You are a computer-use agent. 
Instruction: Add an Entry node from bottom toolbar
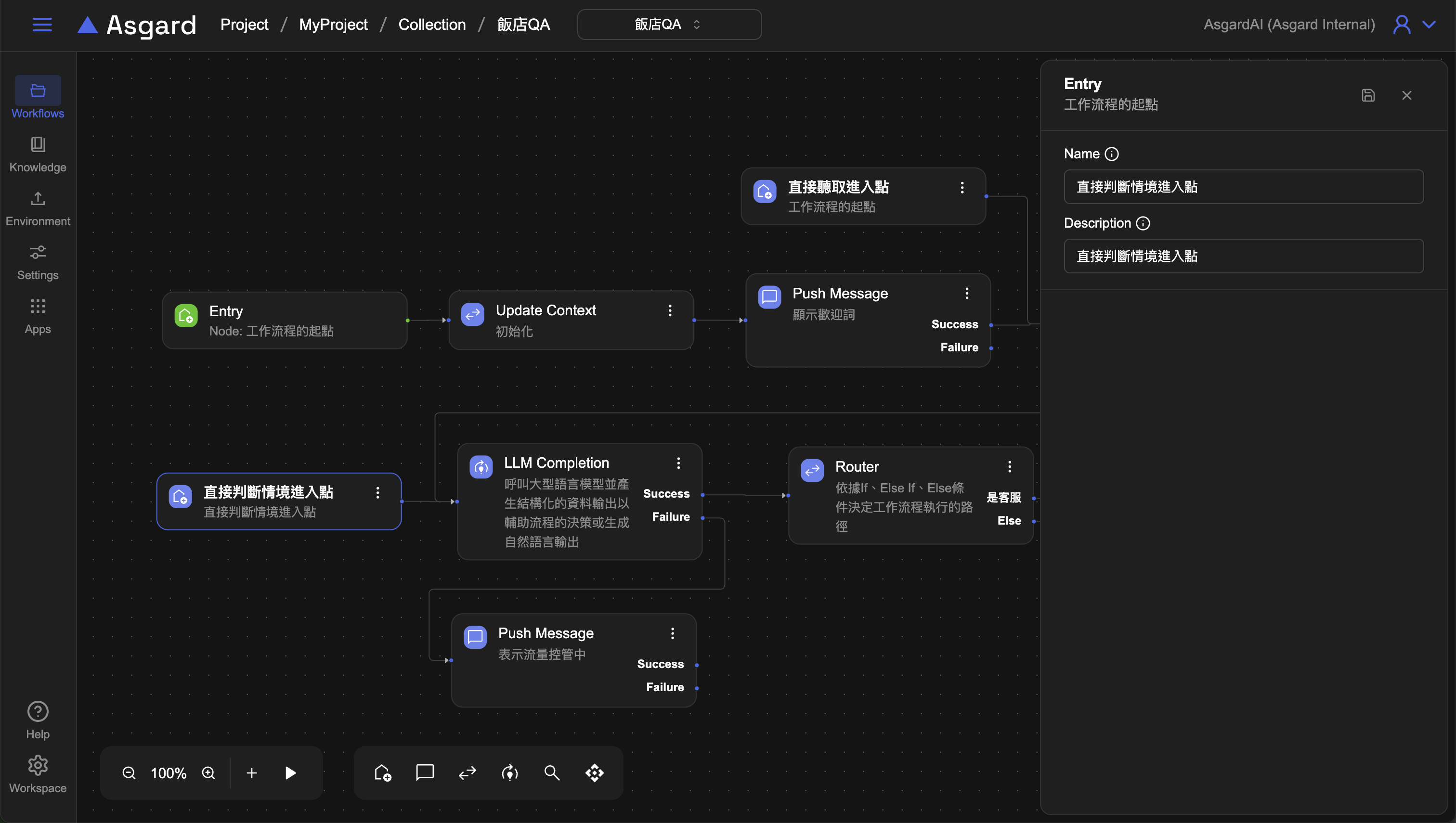[383, 772]
